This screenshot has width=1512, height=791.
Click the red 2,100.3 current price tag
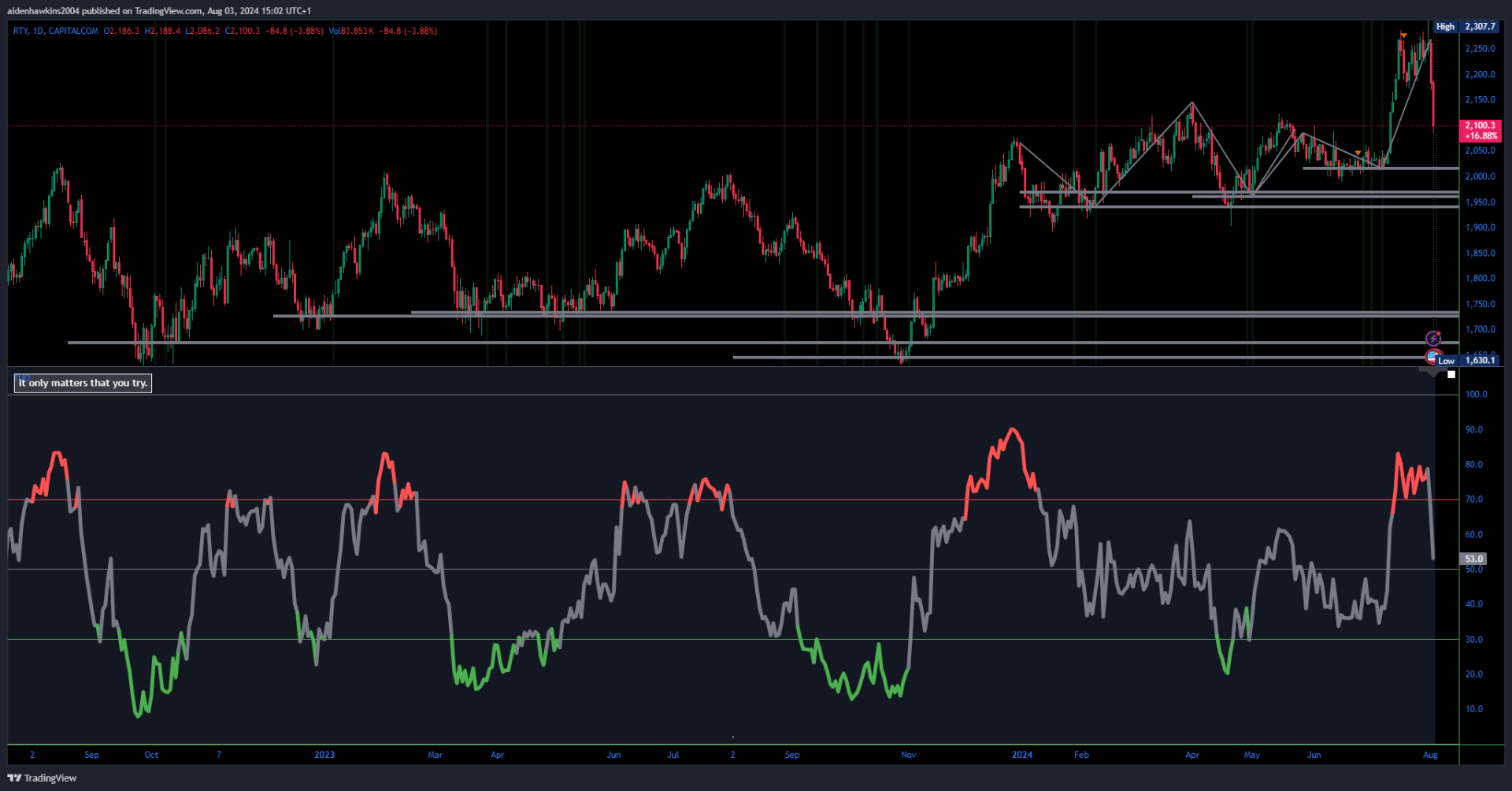(1480, 130)
